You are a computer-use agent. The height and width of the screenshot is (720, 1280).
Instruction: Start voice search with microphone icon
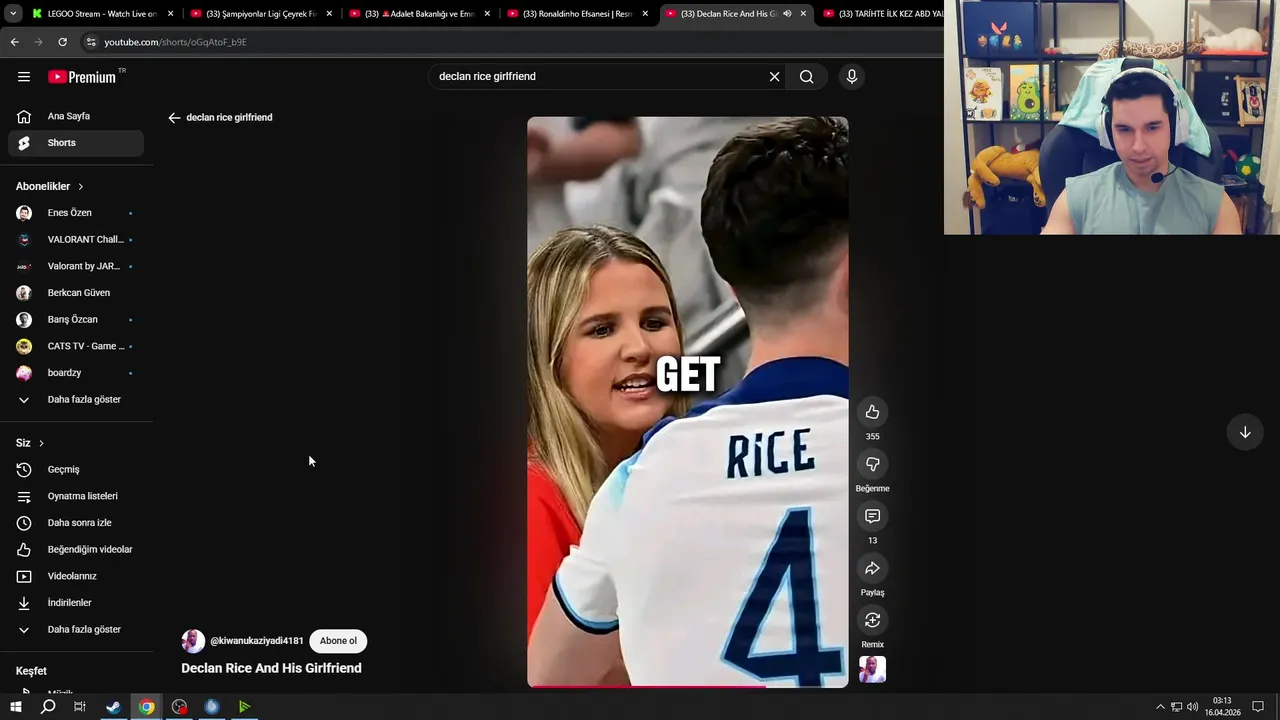pyautogui.click(x=852, y=77)
